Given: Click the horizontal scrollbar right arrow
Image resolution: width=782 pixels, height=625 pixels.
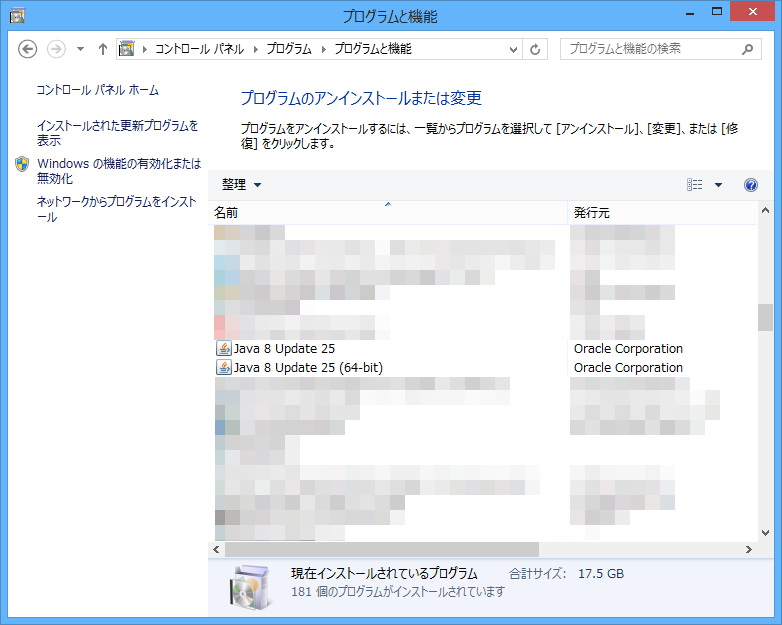Looking at the screenshot, I should [749, 550].
